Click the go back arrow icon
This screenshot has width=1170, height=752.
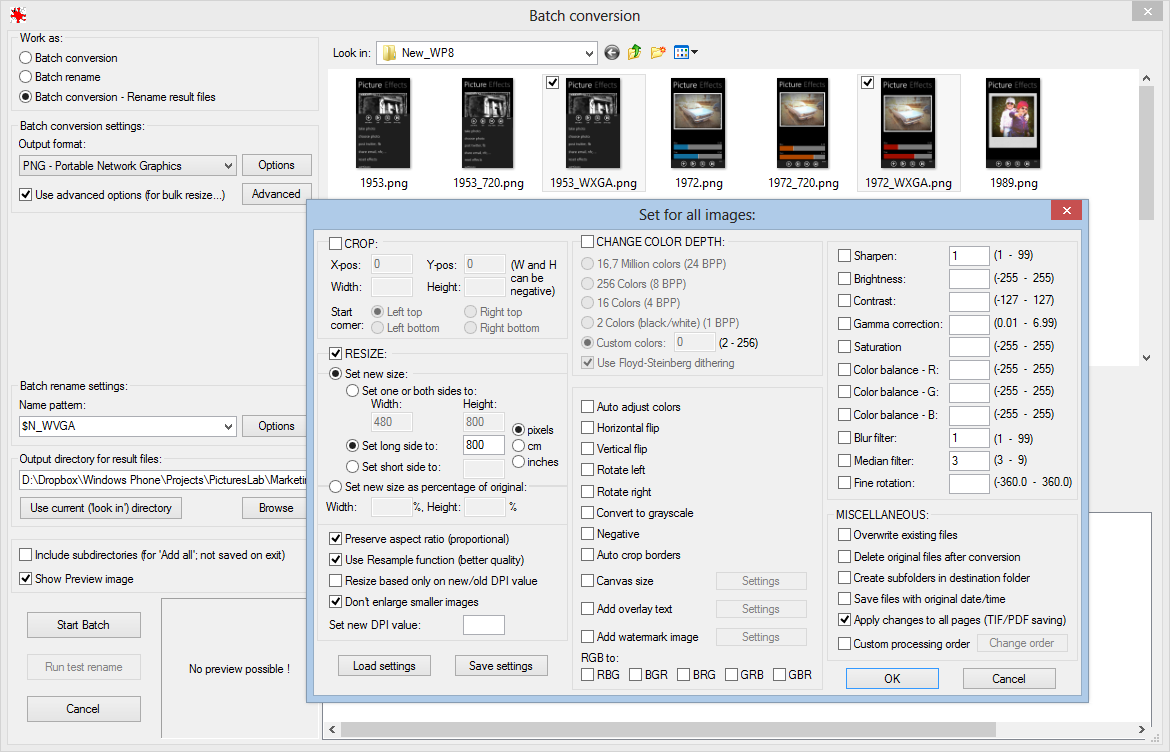[x=611, y=52]
